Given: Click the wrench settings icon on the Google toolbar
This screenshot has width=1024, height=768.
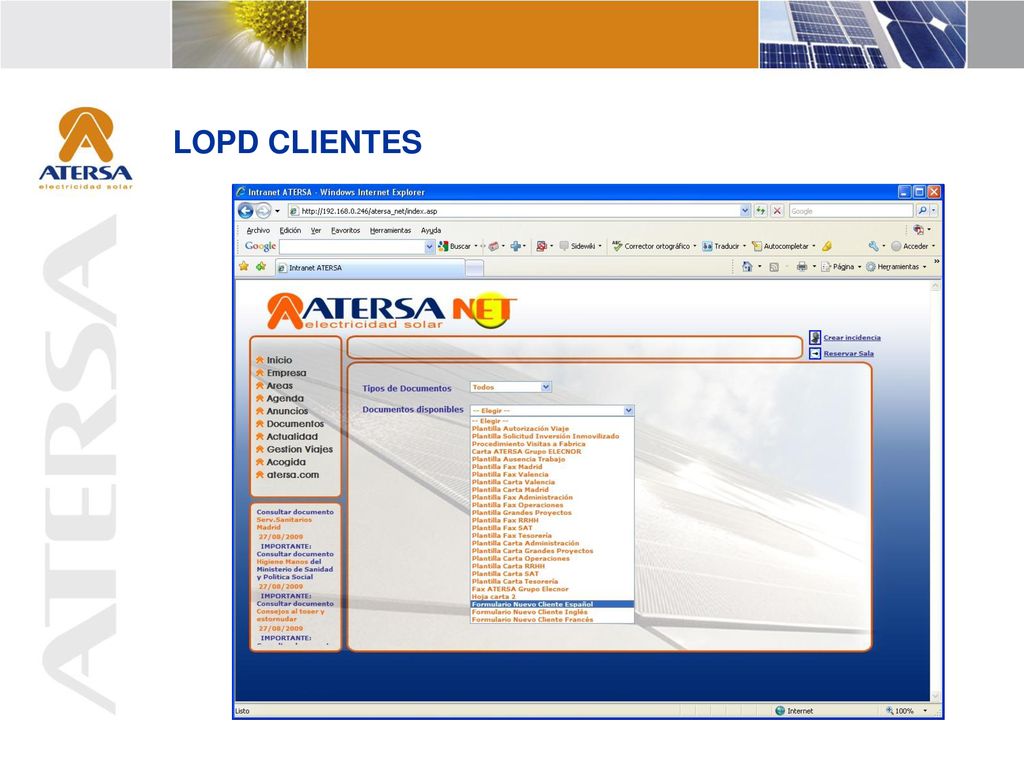Looking at the screenshot, I should 873,246.
